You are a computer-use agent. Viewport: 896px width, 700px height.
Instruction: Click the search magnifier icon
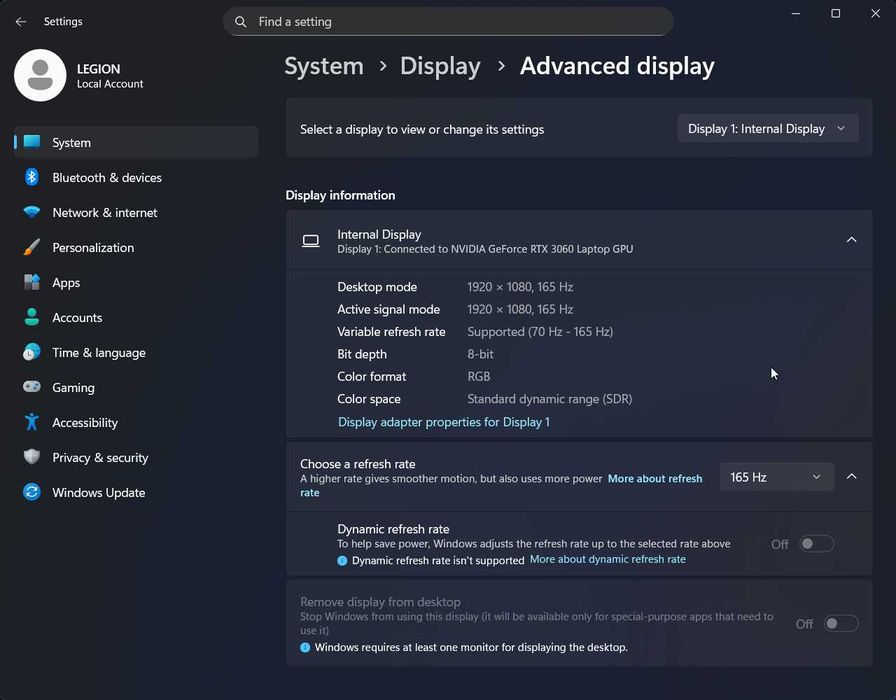tap(241, 22)
